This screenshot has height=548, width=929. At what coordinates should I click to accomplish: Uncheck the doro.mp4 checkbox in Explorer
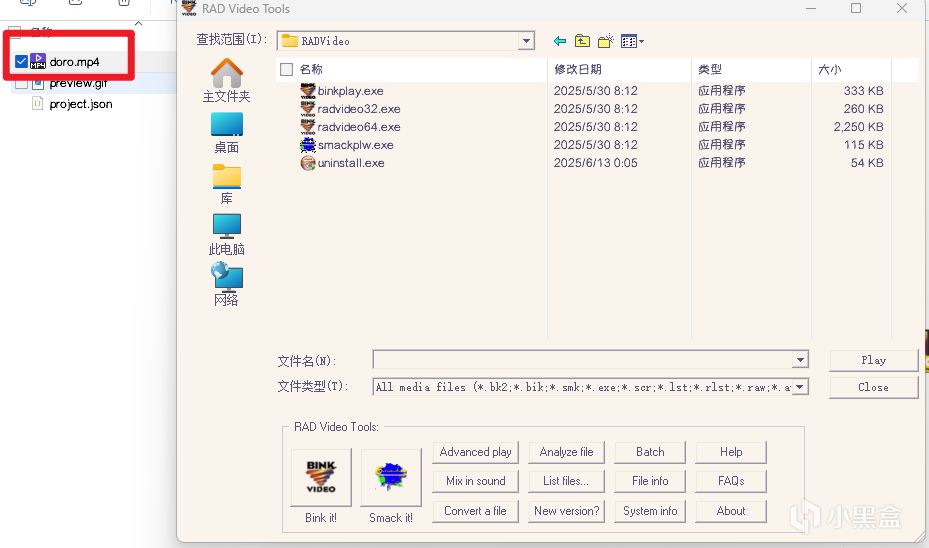click(x=21, y=61)
